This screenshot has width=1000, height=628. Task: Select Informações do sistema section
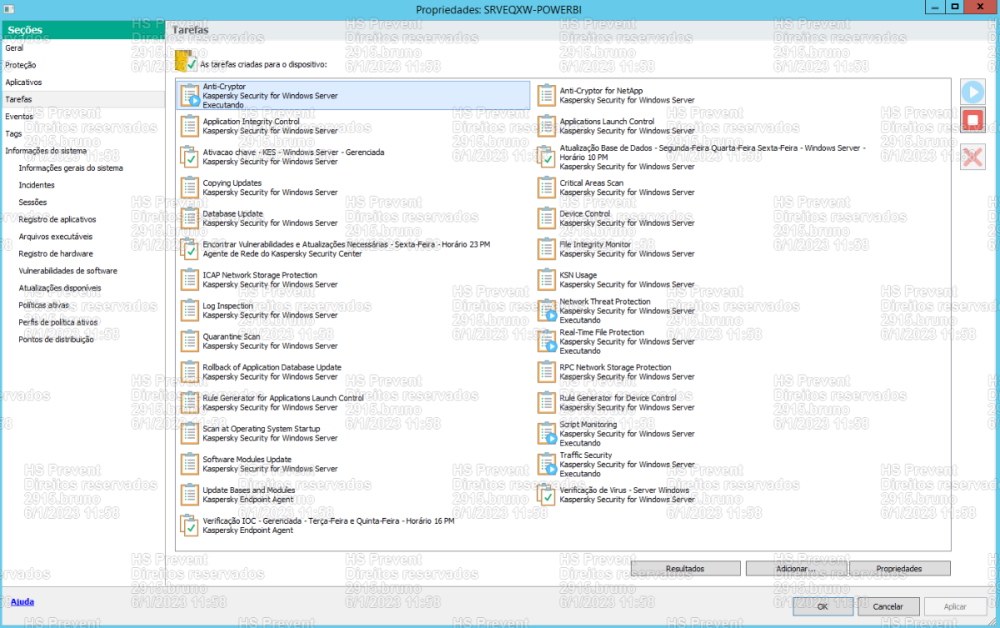click(x=46, y=151)
